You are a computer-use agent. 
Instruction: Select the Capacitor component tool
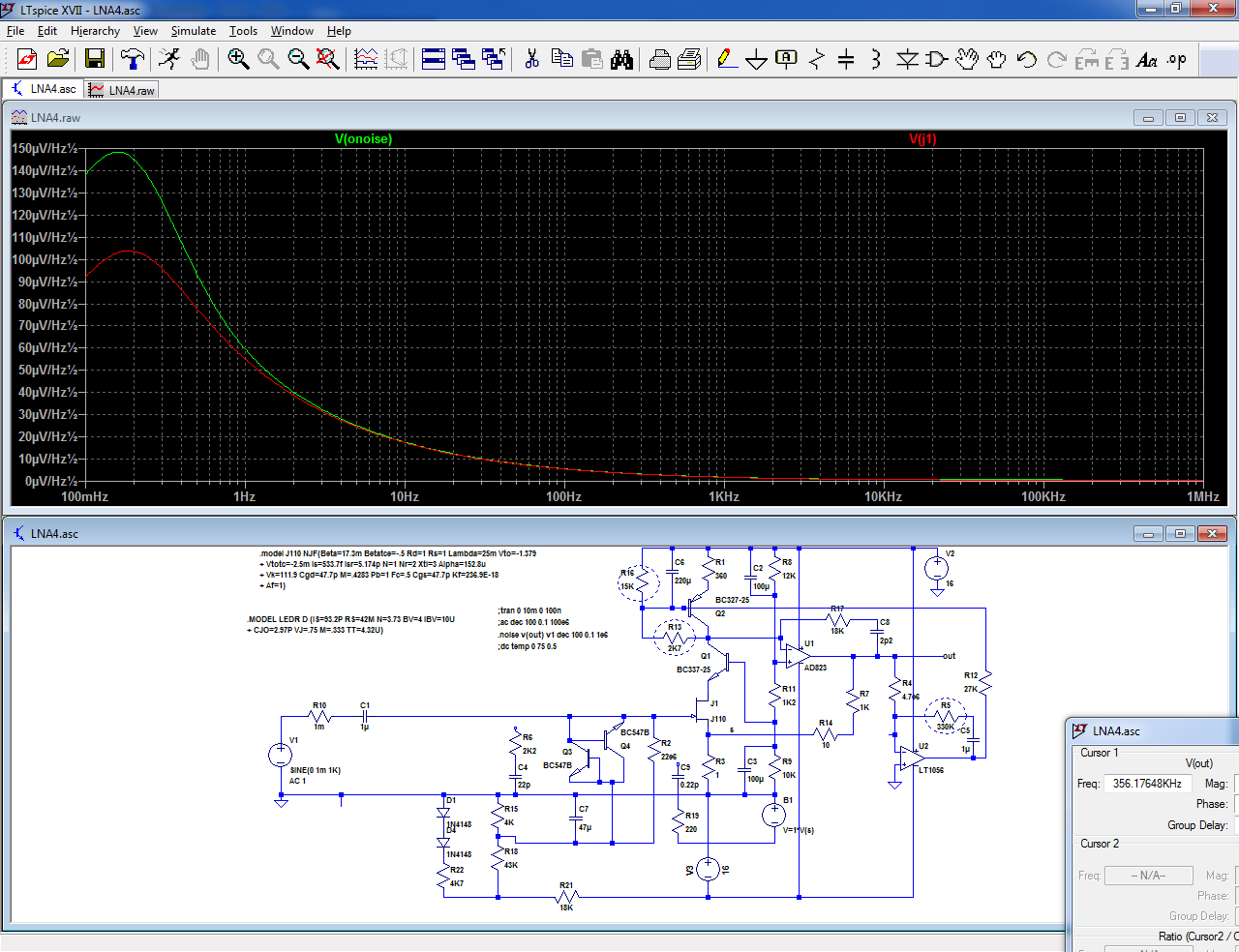[847, 59]
